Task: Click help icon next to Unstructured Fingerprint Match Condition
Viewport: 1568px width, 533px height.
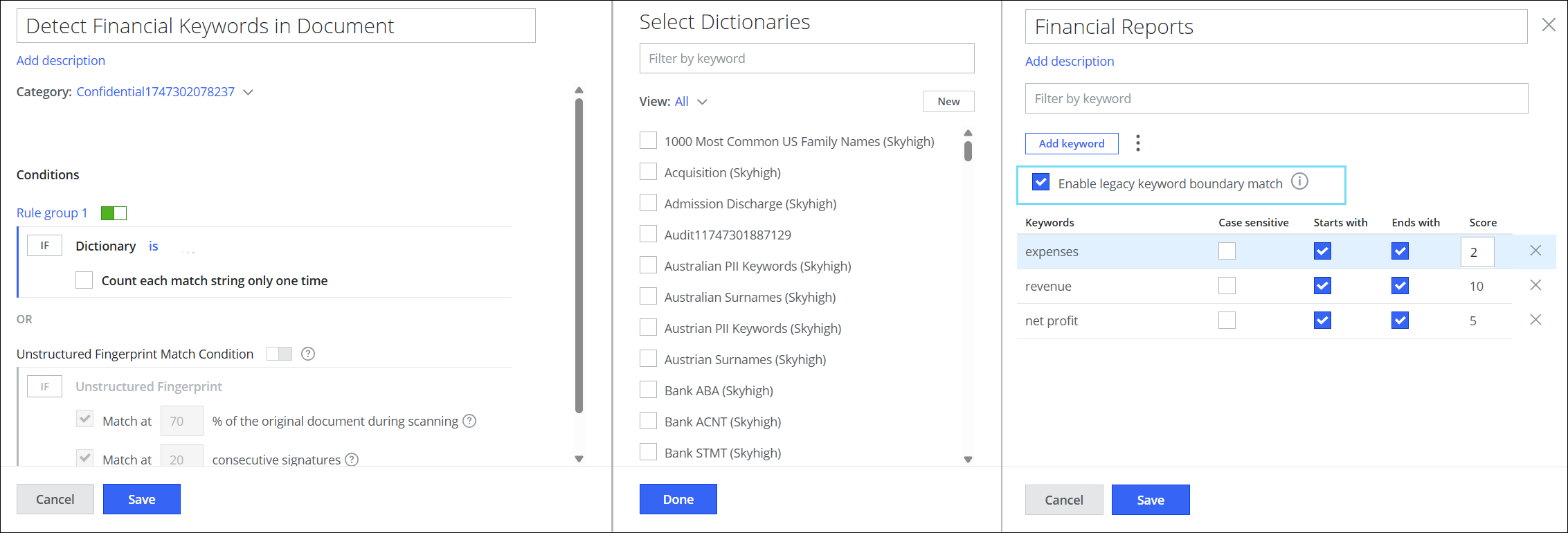Action: [308, 354]
